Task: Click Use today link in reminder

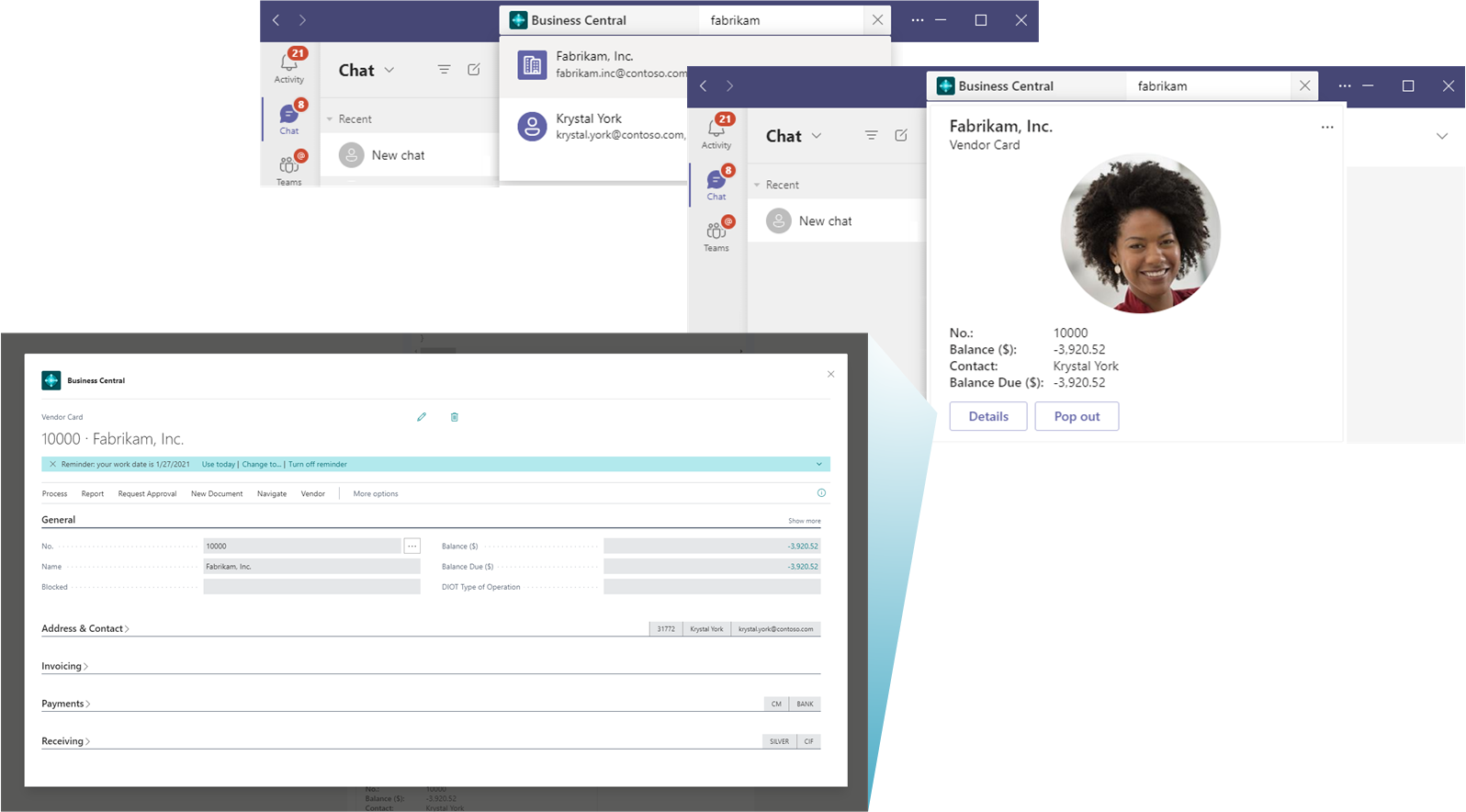Action: [219, 464]
